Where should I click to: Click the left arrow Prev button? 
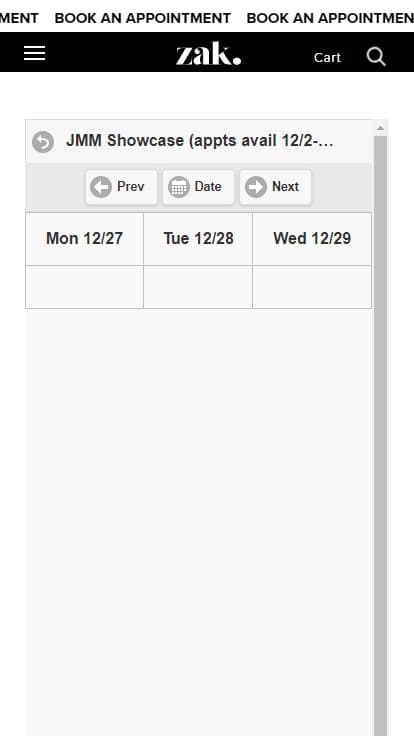point(121,187)
